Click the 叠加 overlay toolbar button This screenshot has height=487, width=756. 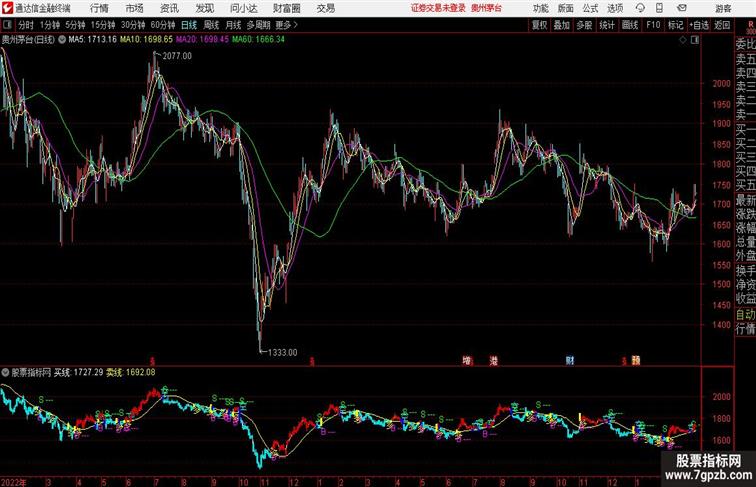[x=562, y=25]
